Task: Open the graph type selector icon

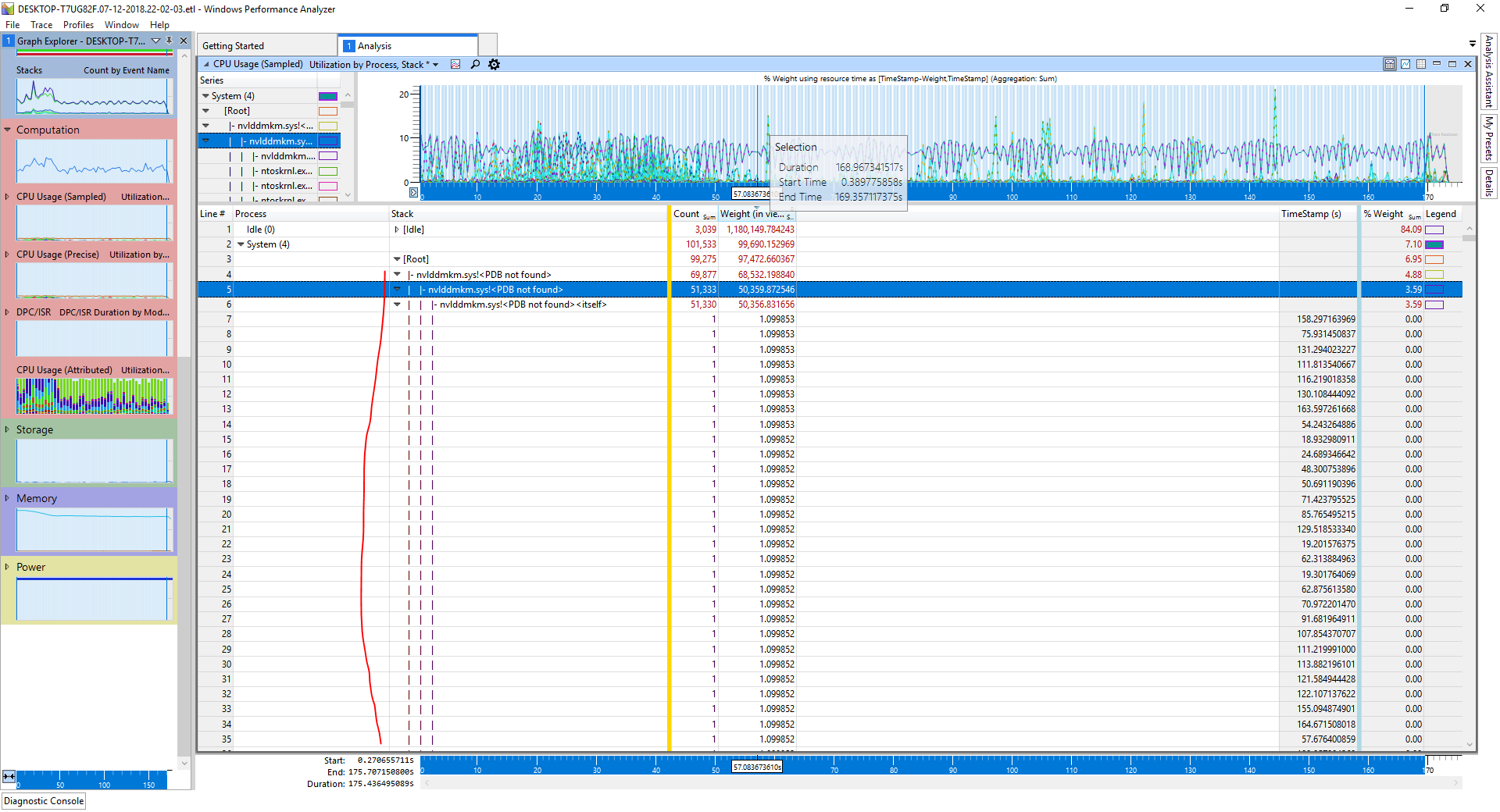Action: 455,64
